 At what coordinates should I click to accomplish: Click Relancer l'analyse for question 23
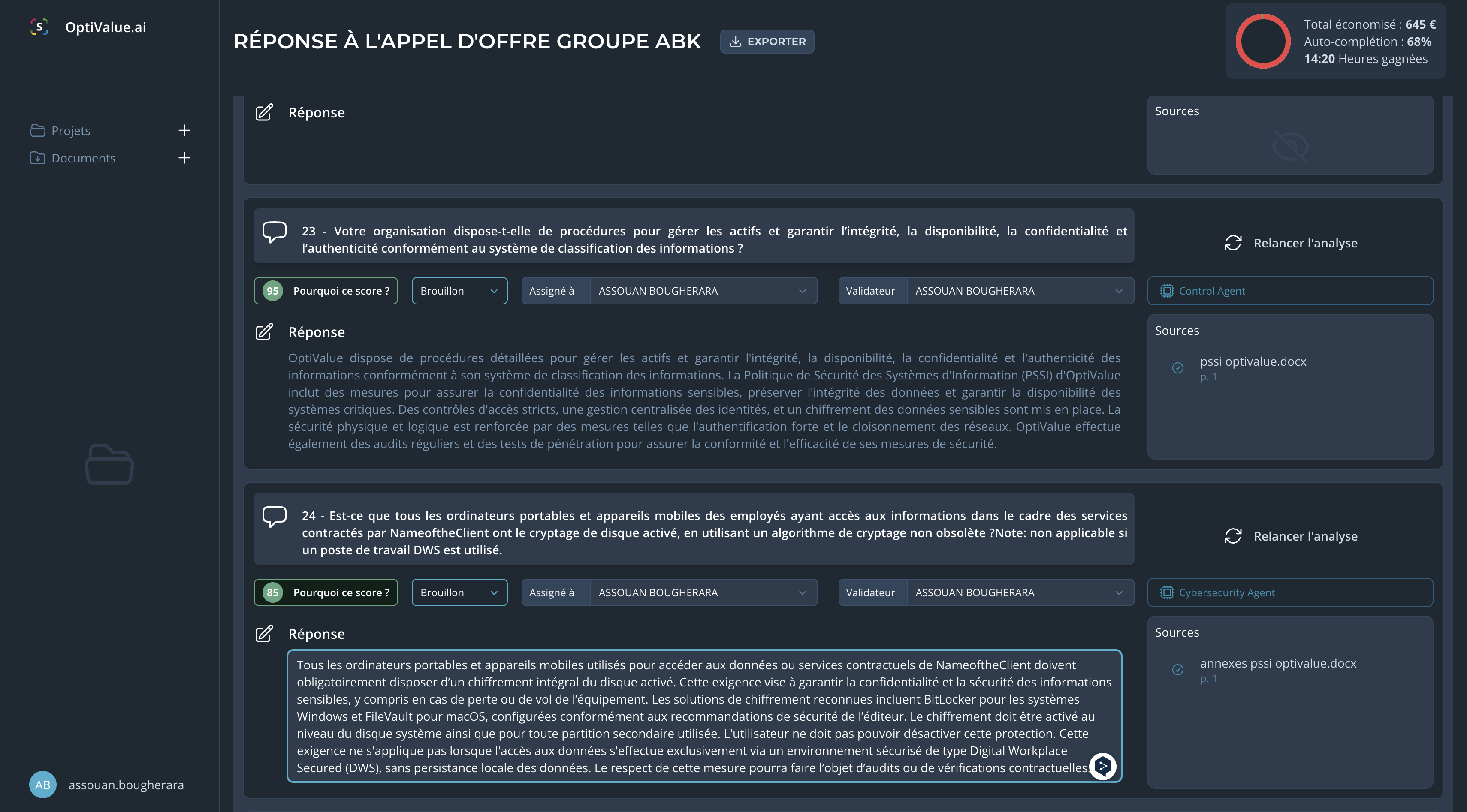tap(1290, 243)
